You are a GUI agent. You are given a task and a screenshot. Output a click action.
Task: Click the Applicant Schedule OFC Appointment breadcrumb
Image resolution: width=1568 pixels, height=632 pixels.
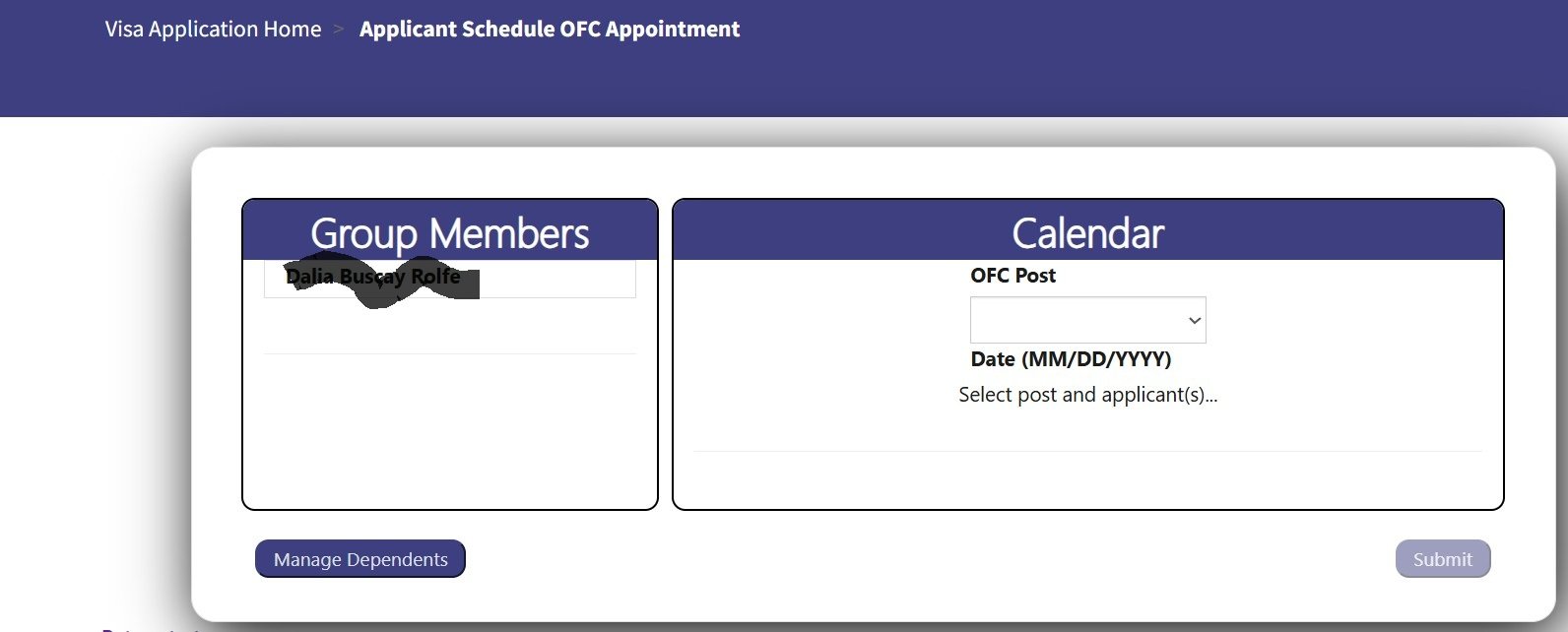(x=549, y=30)
